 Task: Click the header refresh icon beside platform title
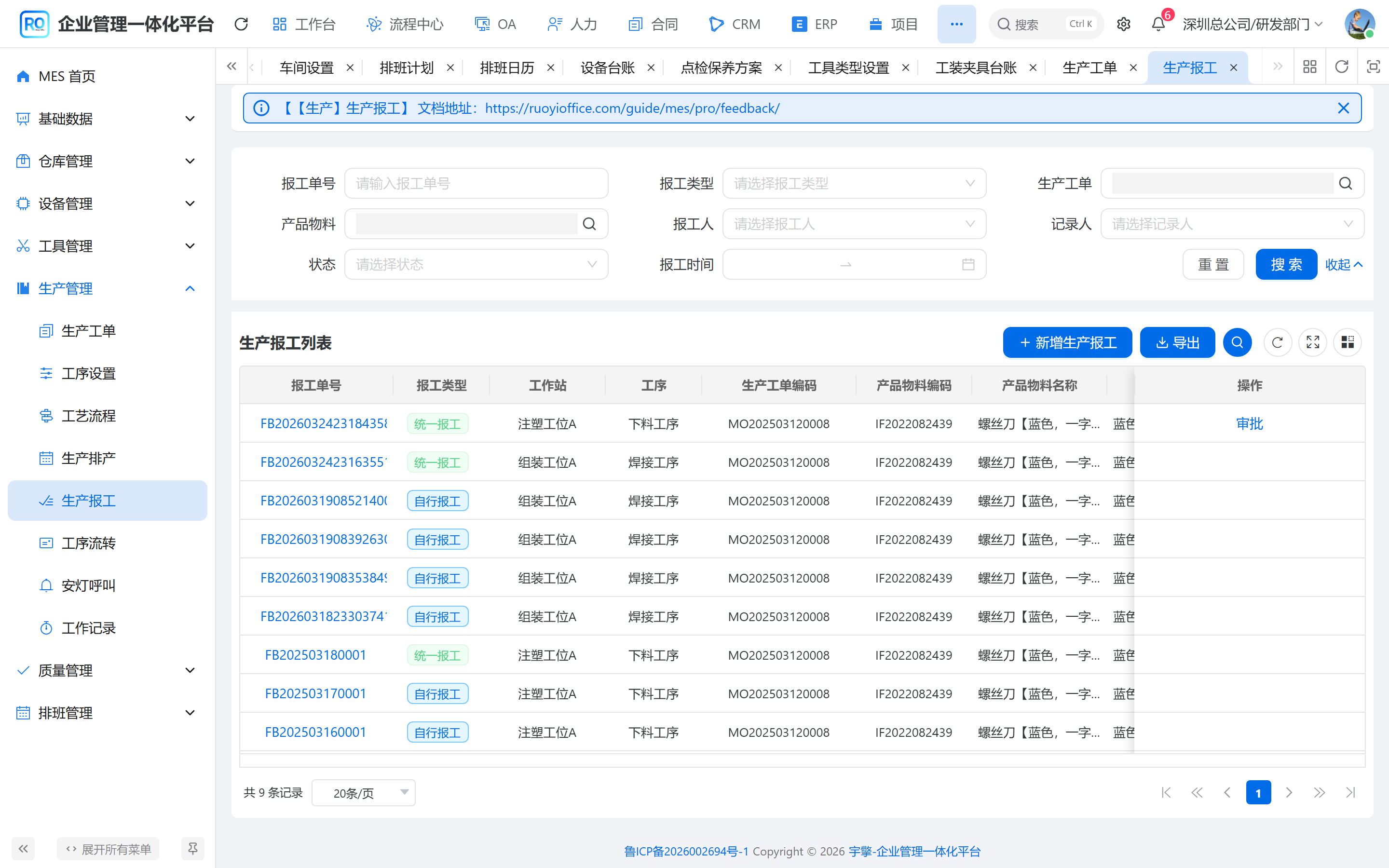click(x=241, y=24)
